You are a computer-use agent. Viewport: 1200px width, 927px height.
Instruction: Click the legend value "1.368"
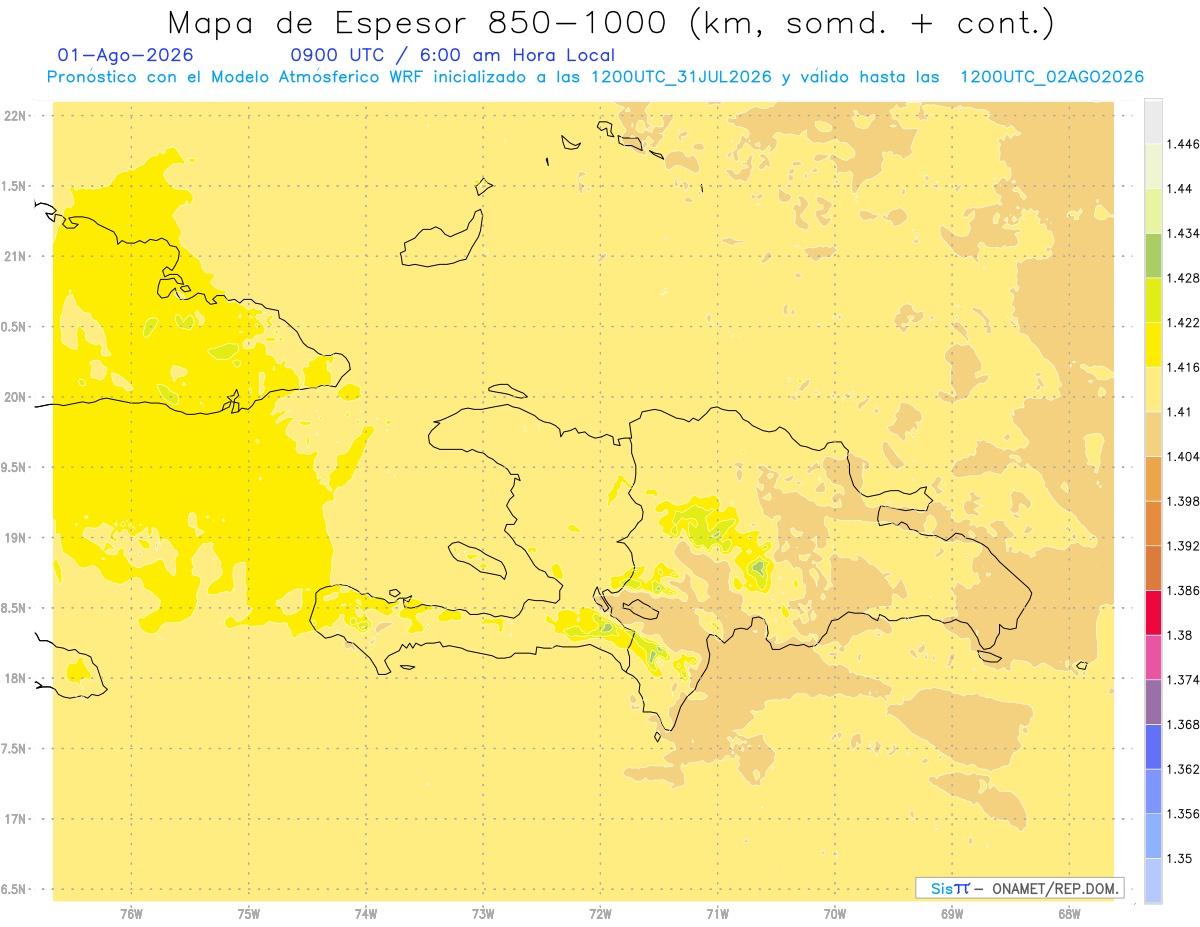[1183, 724]
